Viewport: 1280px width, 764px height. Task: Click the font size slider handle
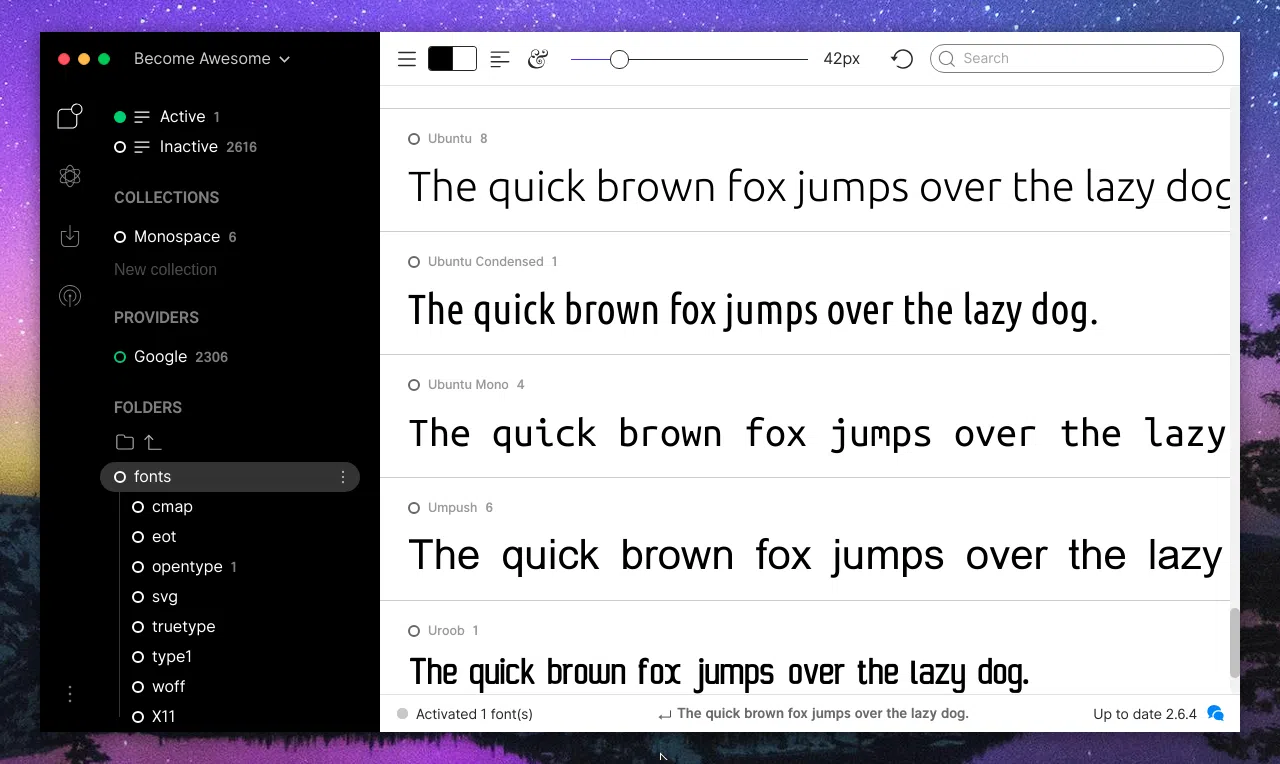pyautogui.click(x=619, y=59)
